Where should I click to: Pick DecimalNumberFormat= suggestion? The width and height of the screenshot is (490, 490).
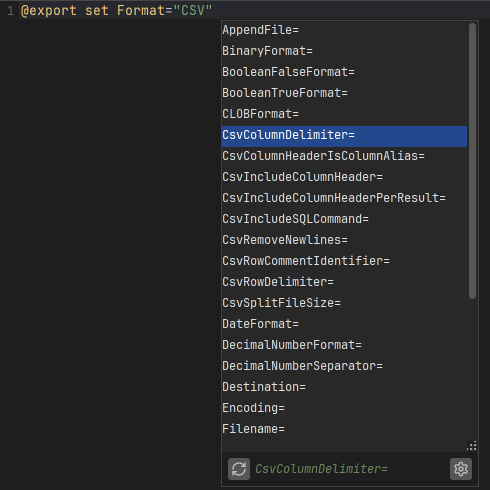tap(344, 345)
